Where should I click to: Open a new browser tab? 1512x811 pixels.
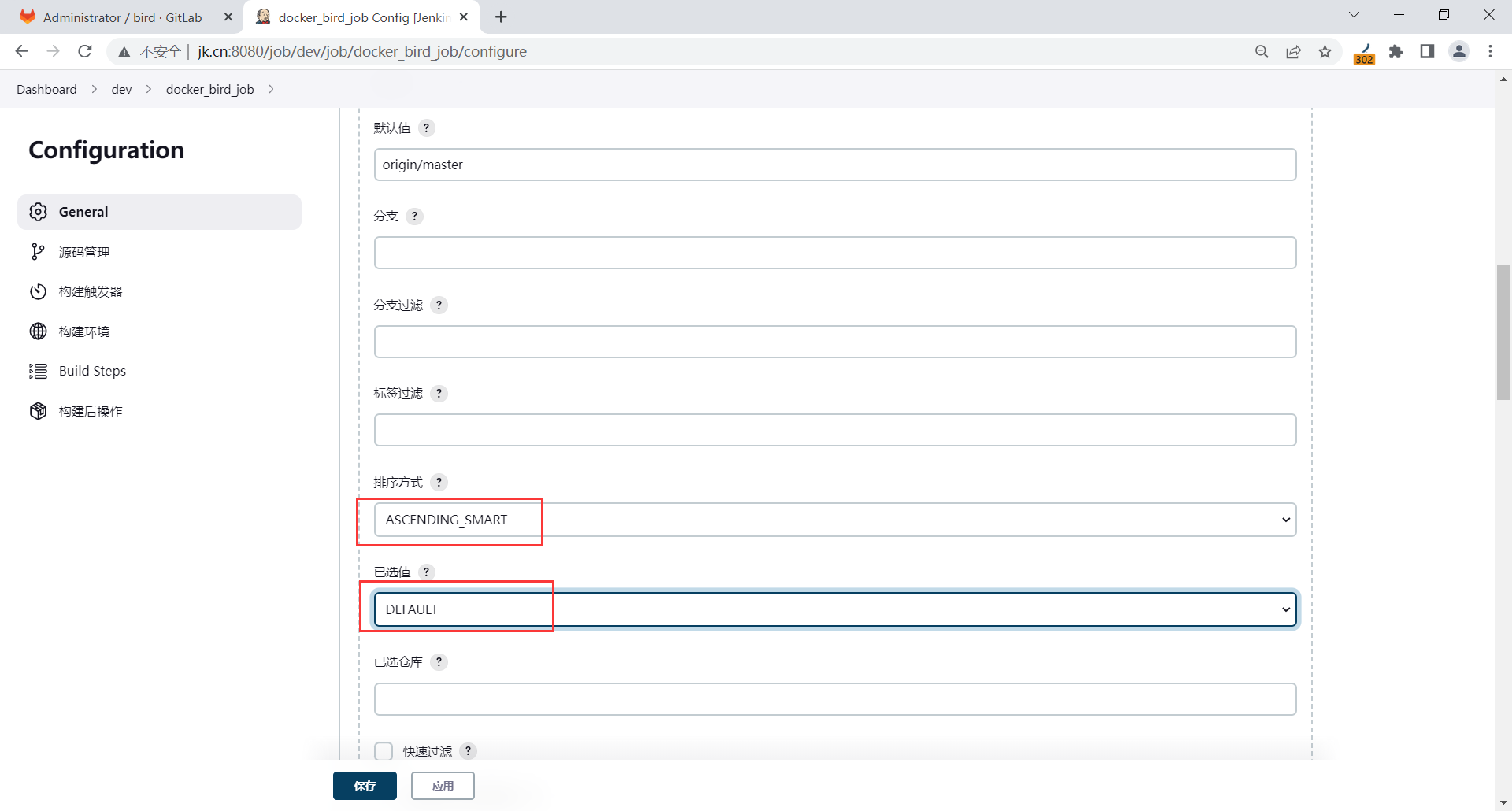pyautogui.click(x=502, y=17)
